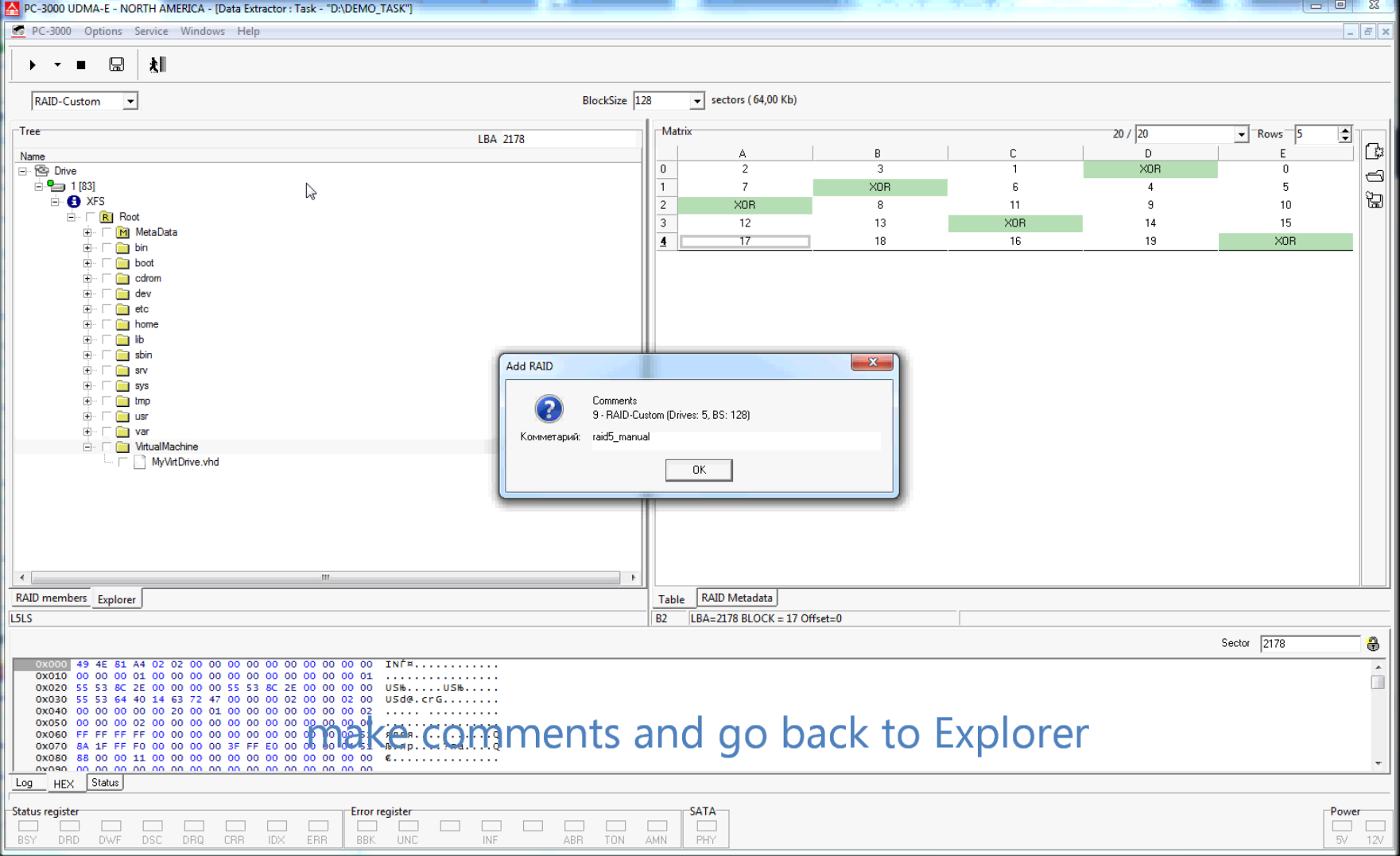Open the Windows menu
Image resolution: width=1400 pixels, height=856 pixels.
[202, 31]
